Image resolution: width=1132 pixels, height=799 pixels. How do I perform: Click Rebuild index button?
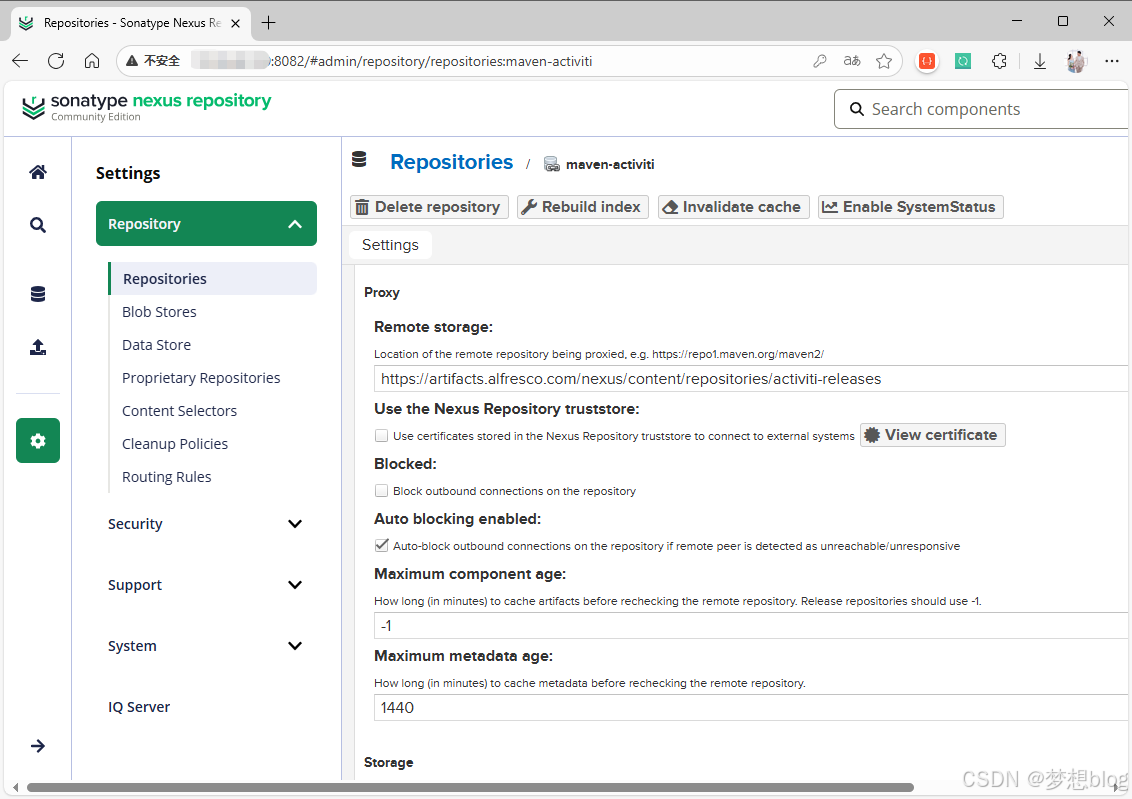pyautogui.click(x=582, y=207)
